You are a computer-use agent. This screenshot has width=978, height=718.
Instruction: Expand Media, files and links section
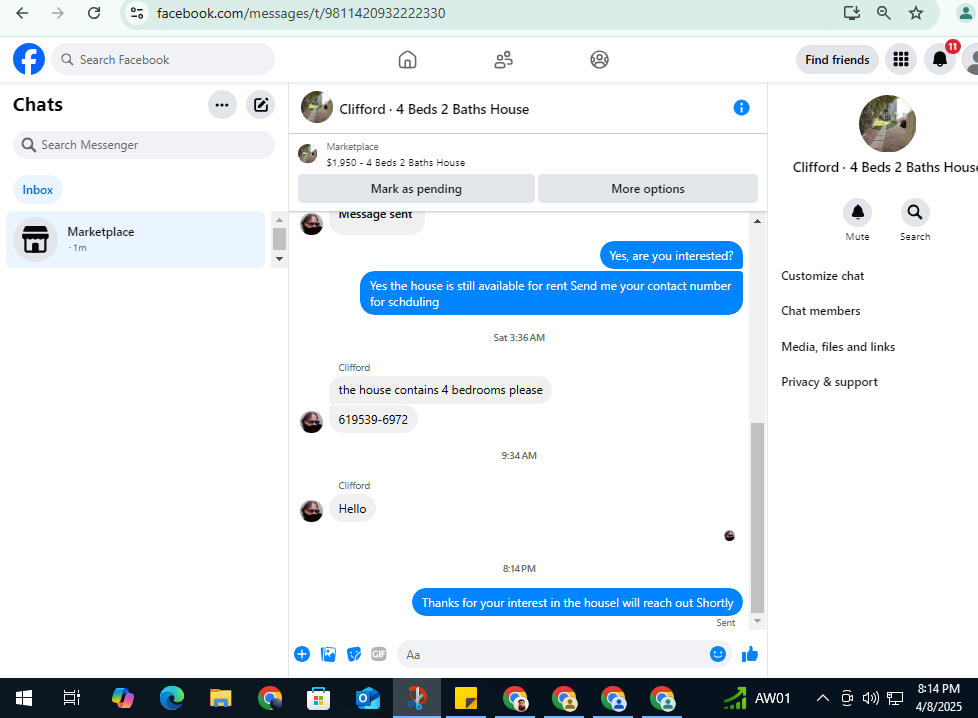(x=838, y=347)
